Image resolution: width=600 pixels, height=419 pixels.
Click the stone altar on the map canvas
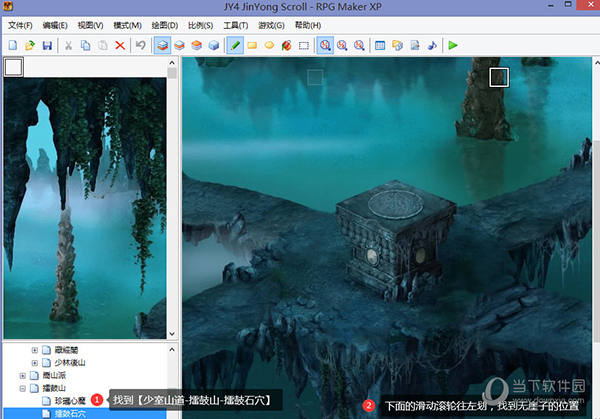tap(396, 240)
